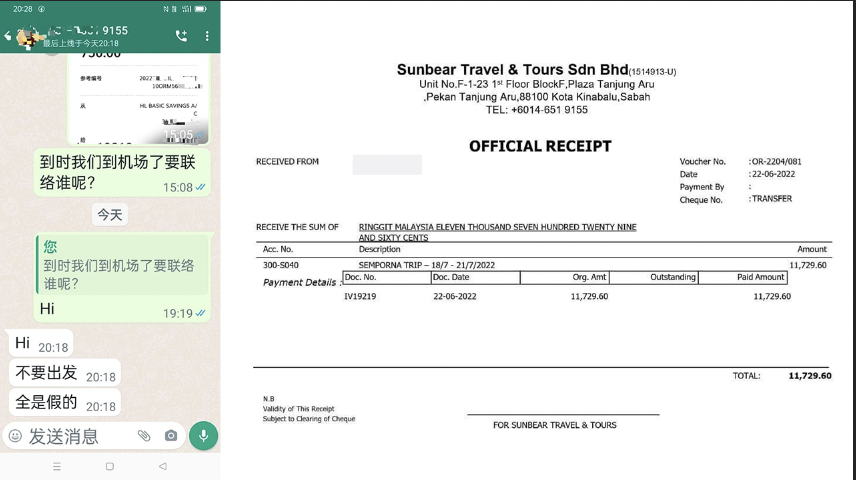The image size is (856, 480).
Task: Tap the paperclip attachment icon
Action: [x=144, y=436]
